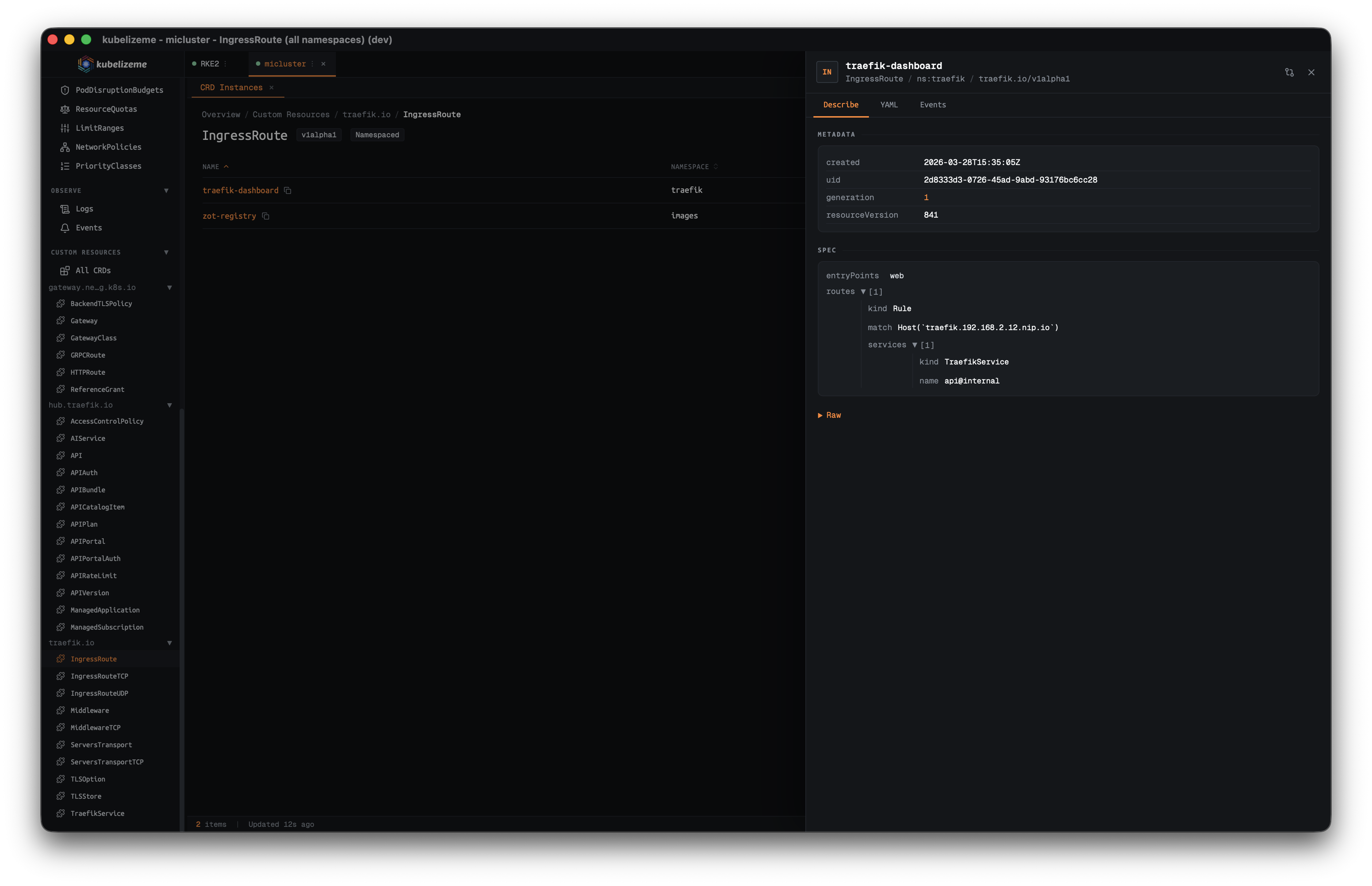Image resolution: width=1372 pixels, height=886 pixels.
Task: Select GRPCRoute puzzle icon
Action: (60, 355)
